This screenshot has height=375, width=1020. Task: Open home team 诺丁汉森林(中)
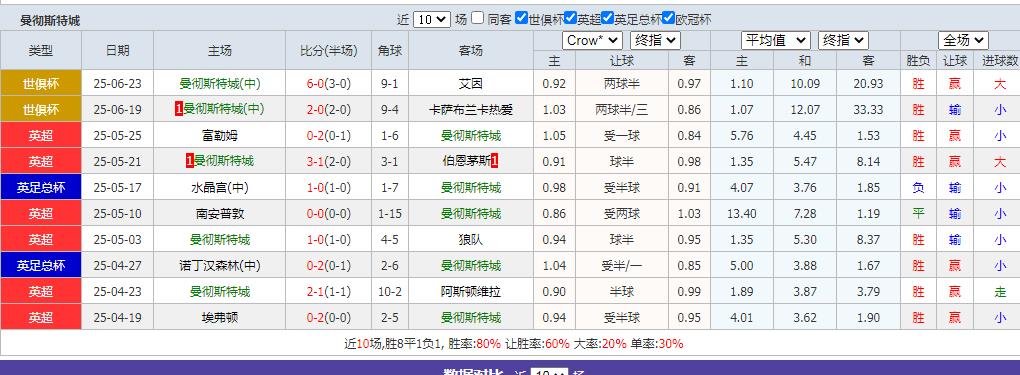coord(219,266)
